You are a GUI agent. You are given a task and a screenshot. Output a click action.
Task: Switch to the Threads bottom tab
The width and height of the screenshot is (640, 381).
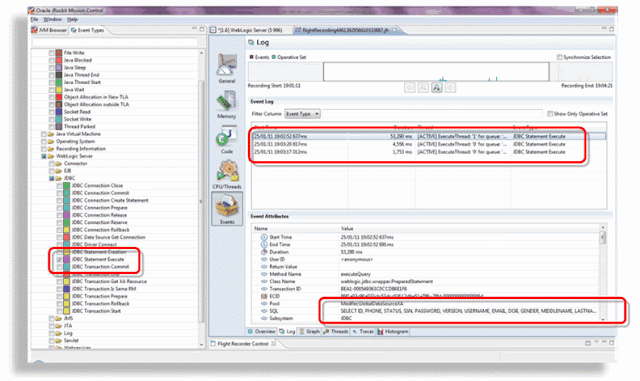336,331
